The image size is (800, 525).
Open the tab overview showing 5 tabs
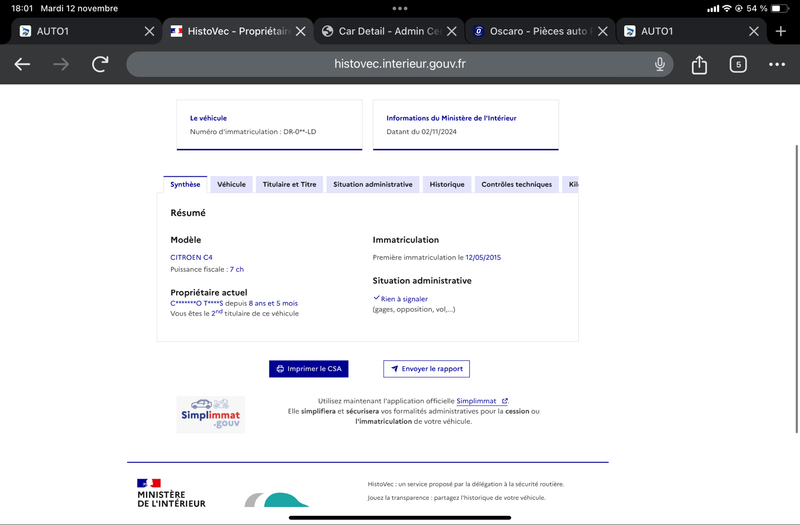pyautogui.click(x=738, y=64)
